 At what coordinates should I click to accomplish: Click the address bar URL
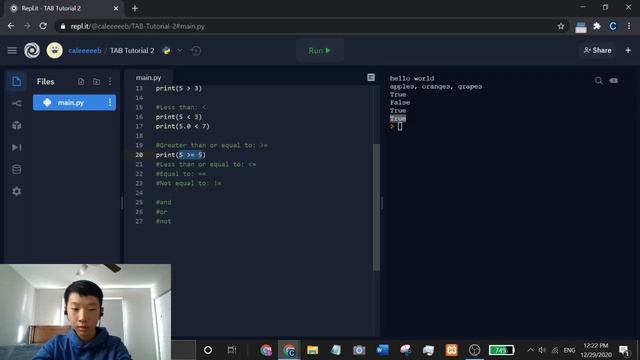click(x=138, y=26)
